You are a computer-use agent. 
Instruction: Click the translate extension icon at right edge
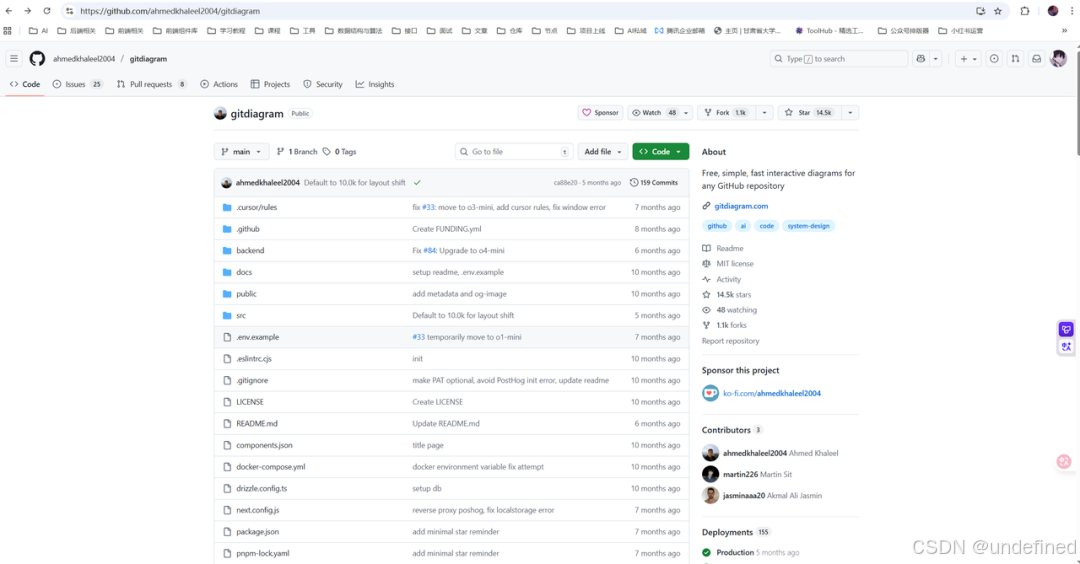pos(1066,346)
